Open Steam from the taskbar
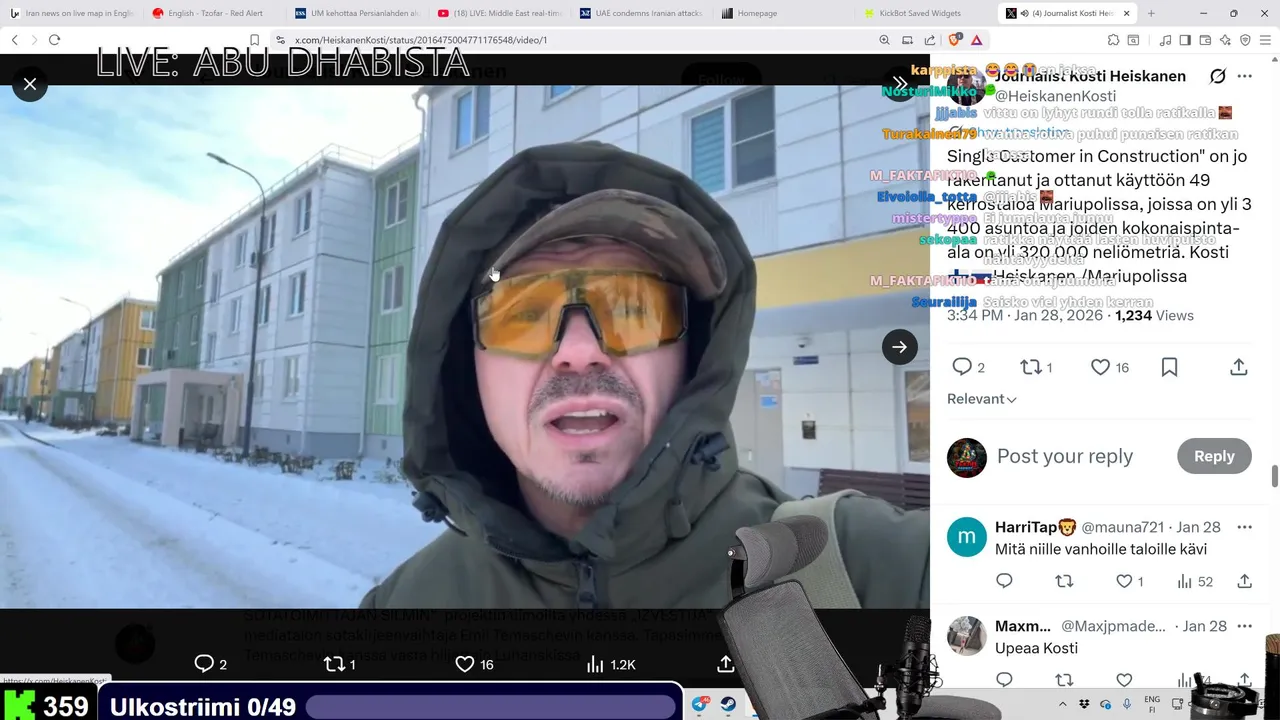The width and height of the screenshot is (1280, 720). tap(728, 705)
